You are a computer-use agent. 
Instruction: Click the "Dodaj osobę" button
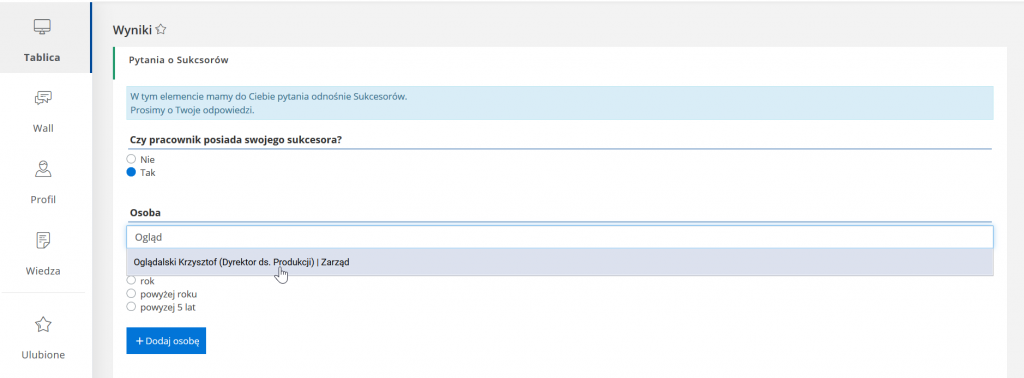click(x=166, y=341)
